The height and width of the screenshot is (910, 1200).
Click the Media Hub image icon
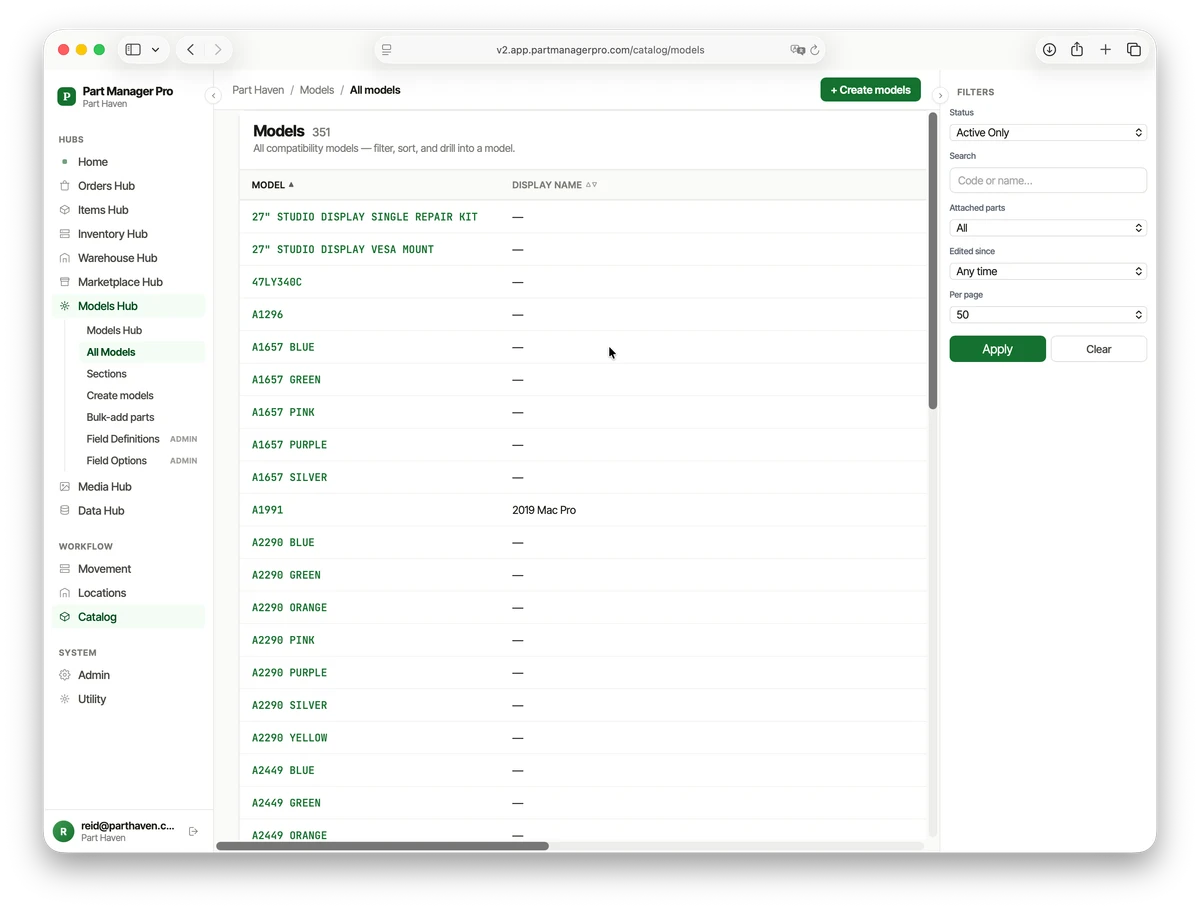[x=65, y=487]
